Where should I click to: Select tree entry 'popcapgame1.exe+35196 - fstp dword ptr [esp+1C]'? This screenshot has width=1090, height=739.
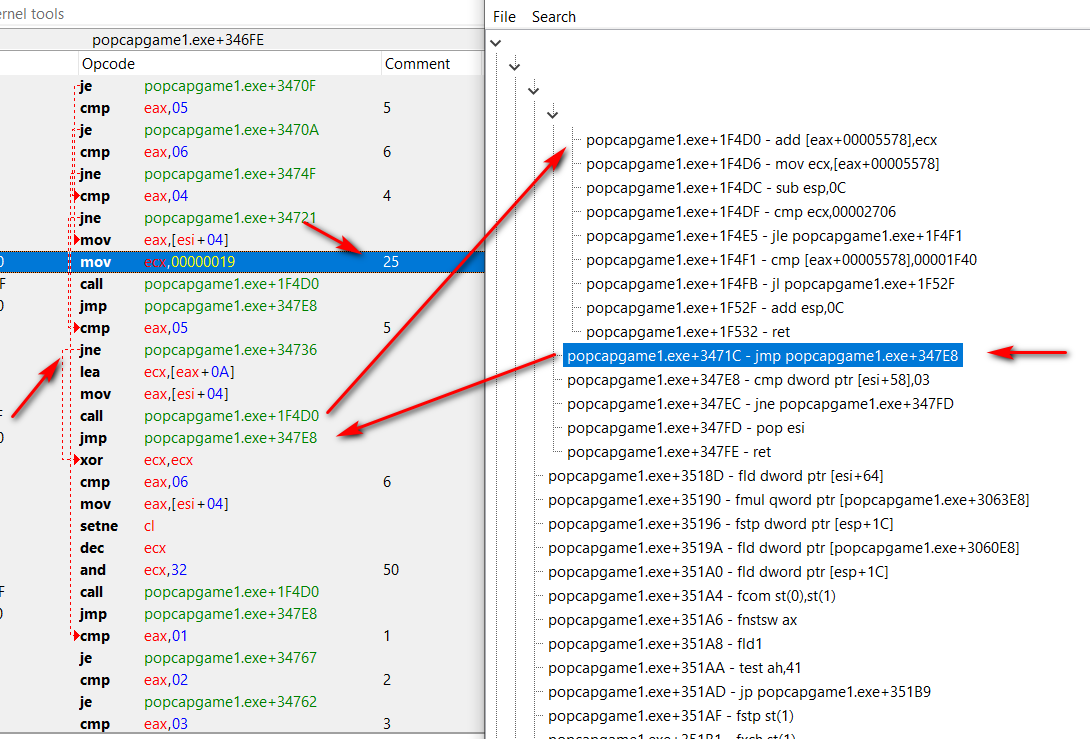pos(720,524)
